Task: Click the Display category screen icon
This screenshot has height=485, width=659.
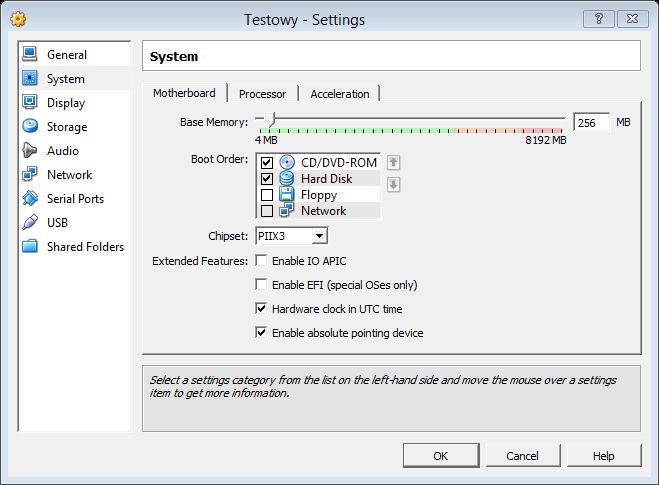Action: 30,102
